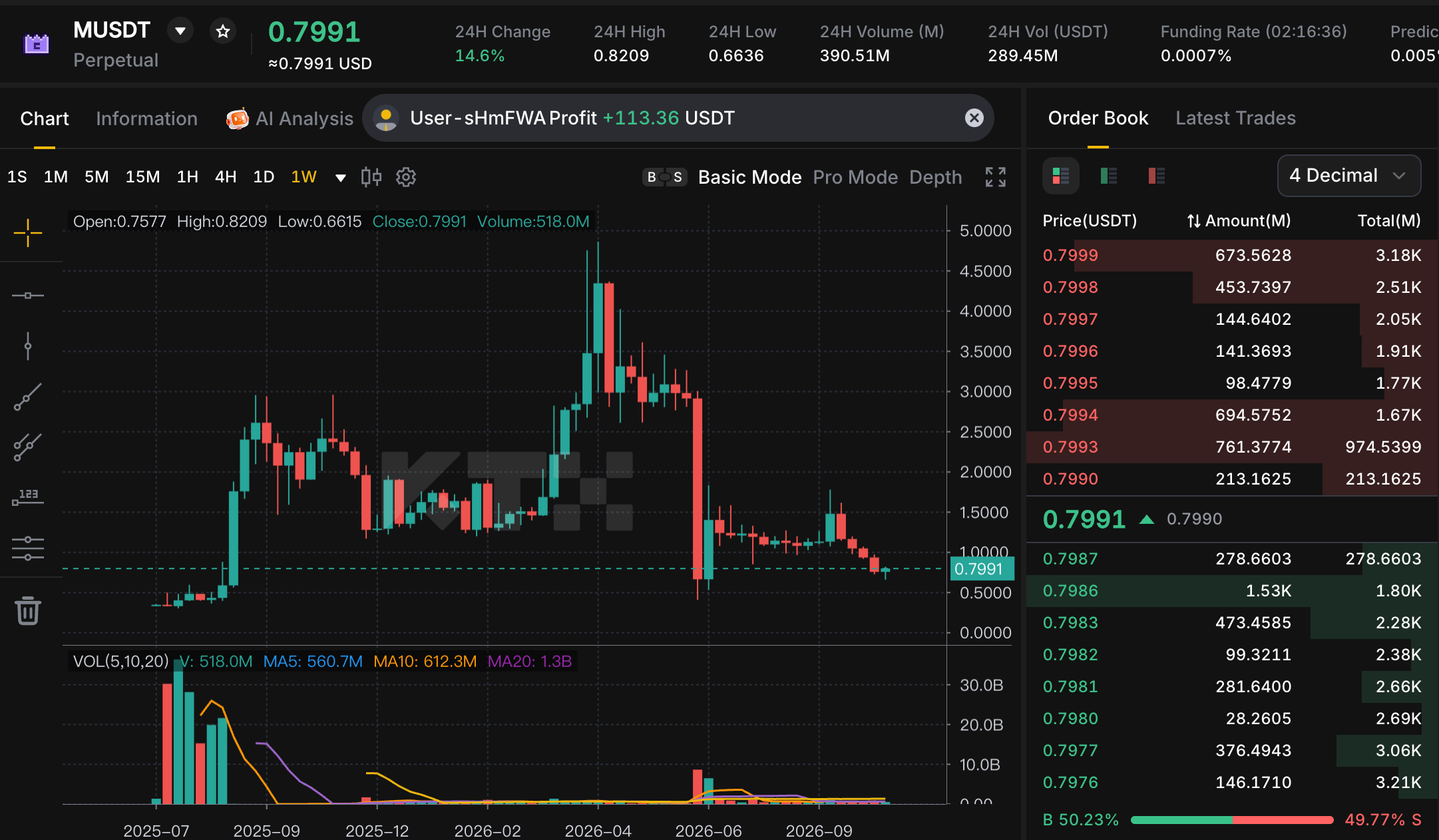Screen dimensions: 1439x840
Task: Select the 5M timeframe
Action: click(97, 176)
